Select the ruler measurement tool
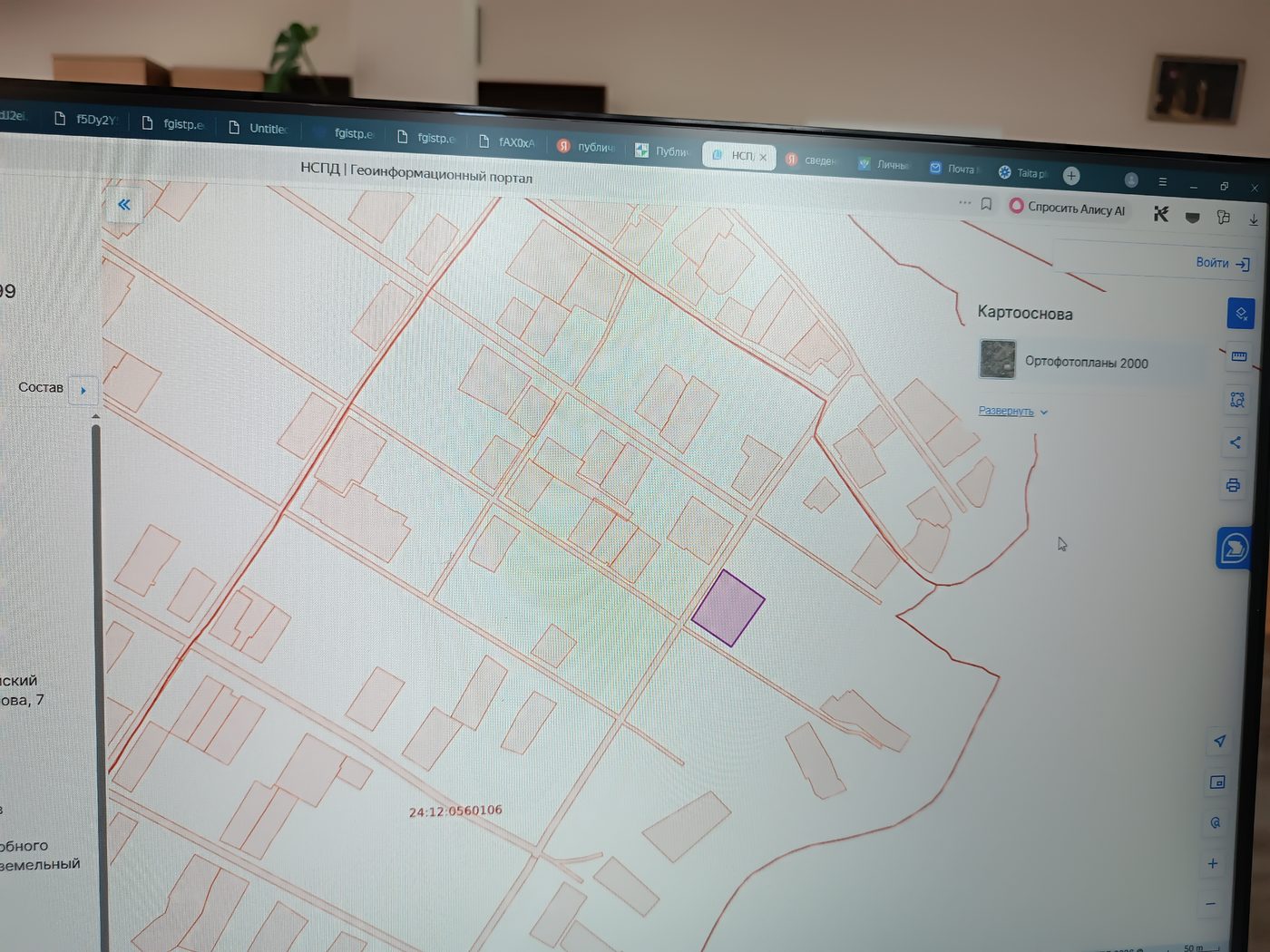Image resolution: width=1270 pixels, height=952 pixels. (1239, 356)
